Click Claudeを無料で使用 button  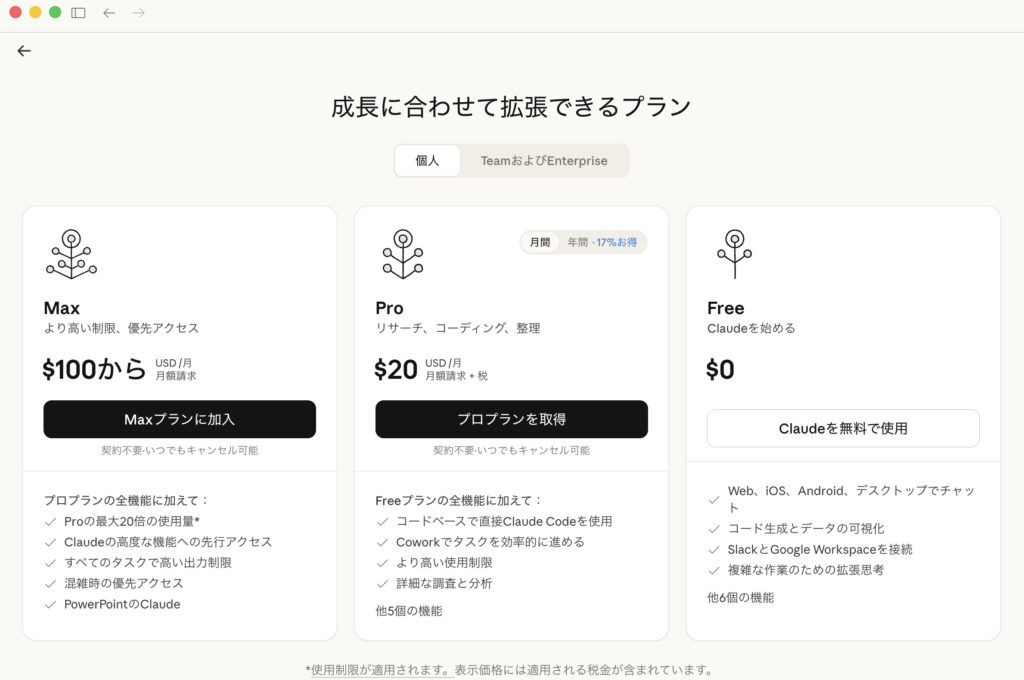click(x=842, y=428)
